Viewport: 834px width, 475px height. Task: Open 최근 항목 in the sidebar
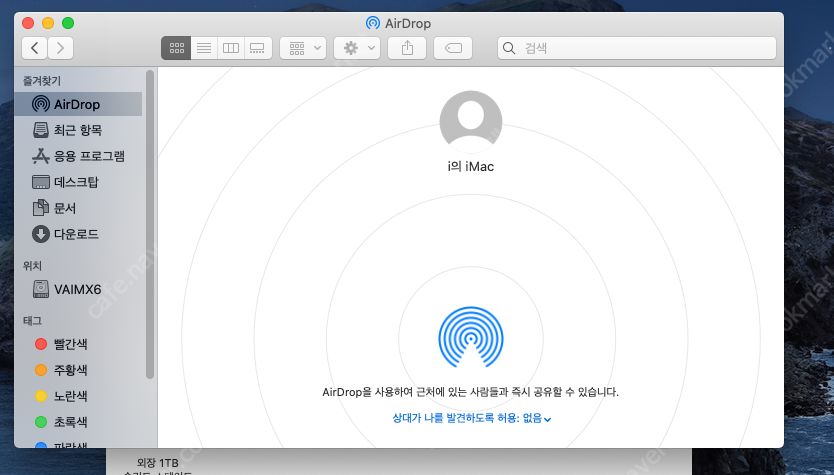tap(78, 130)
